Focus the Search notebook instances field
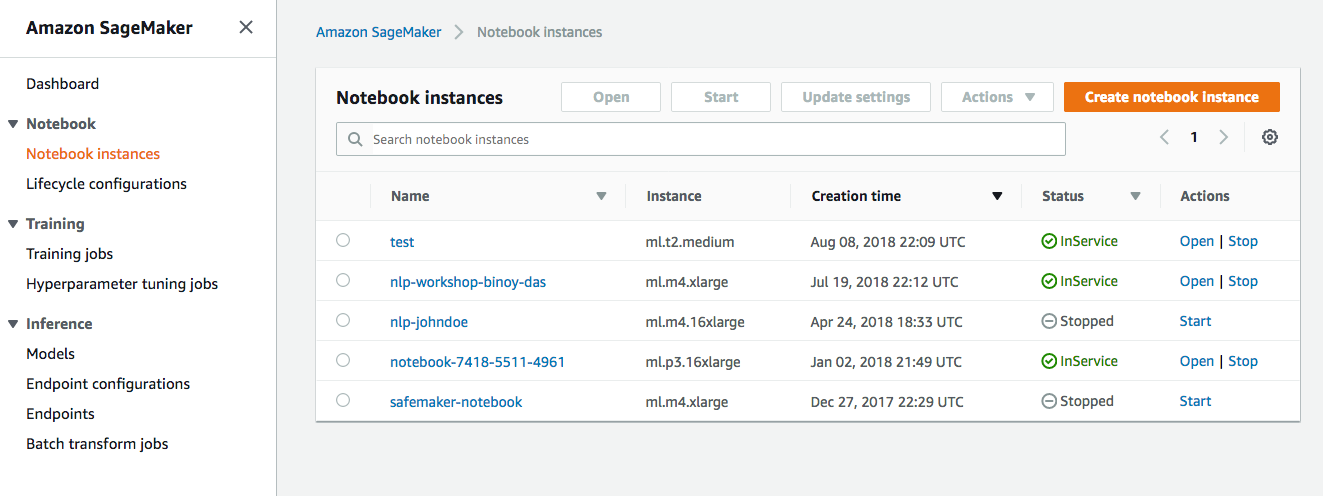 pyautogui.click(x=701, y=139)
